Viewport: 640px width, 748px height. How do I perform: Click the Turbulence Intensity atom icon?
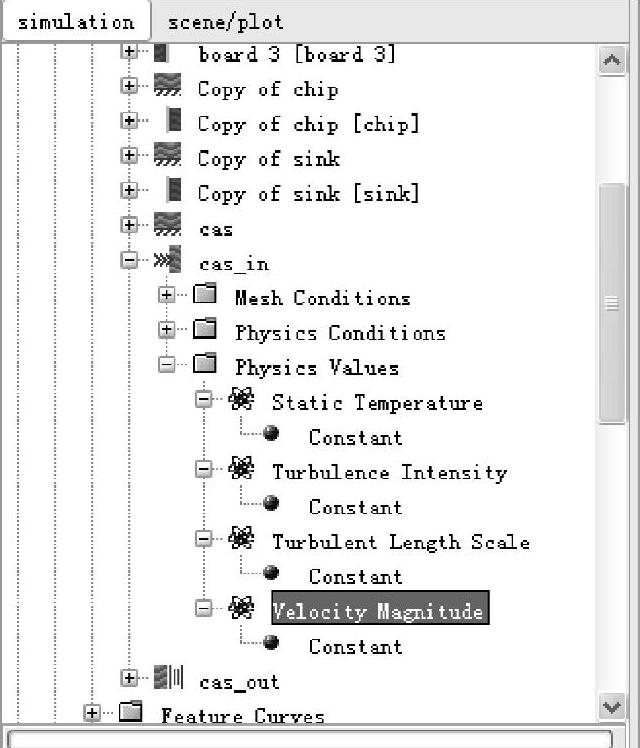pos(241,471)
